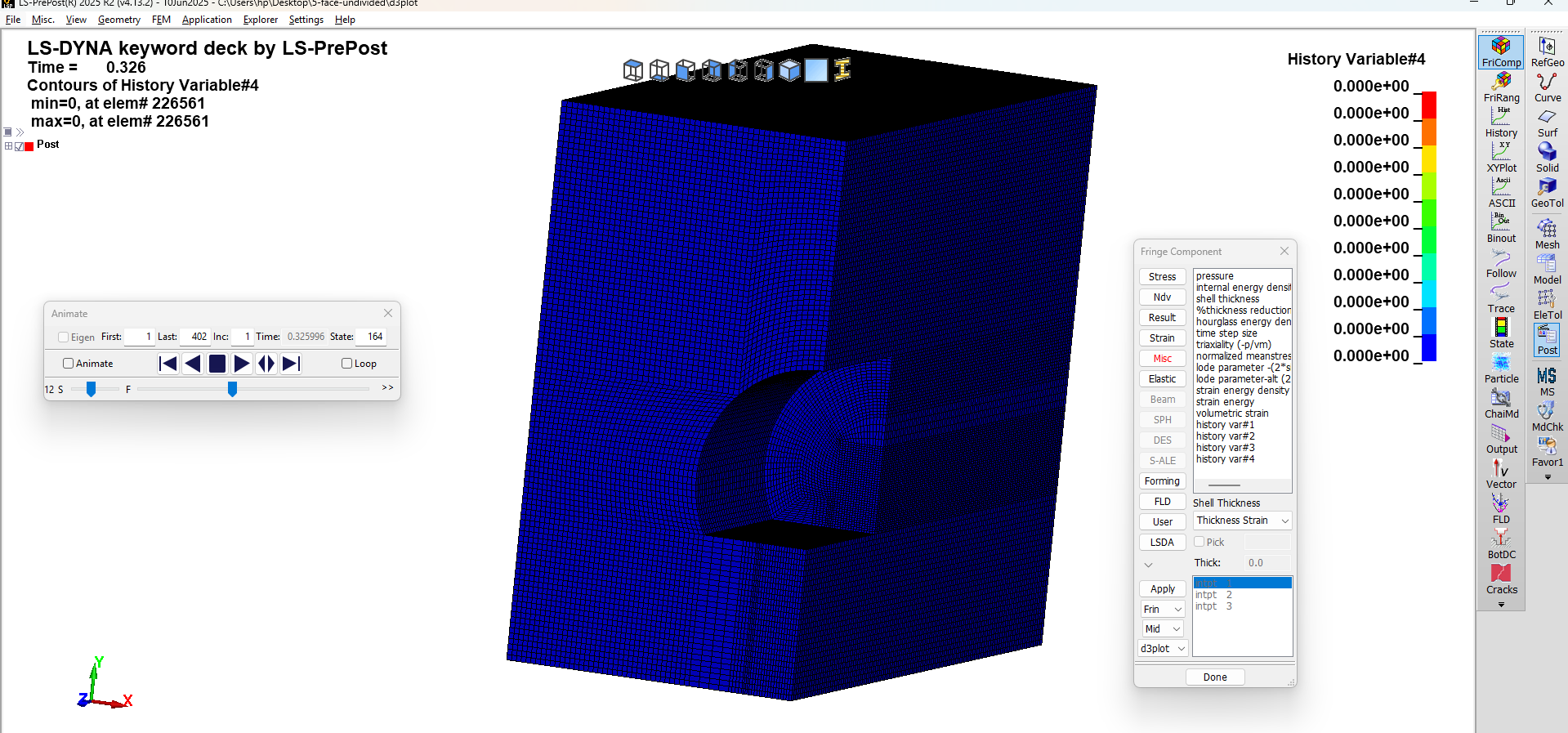Image resolution: width=1568 pixels, height=733 pixels.
Task: Open the FriComp fringe component tool
Action: pyautogui.click(x=1501, y=51)
